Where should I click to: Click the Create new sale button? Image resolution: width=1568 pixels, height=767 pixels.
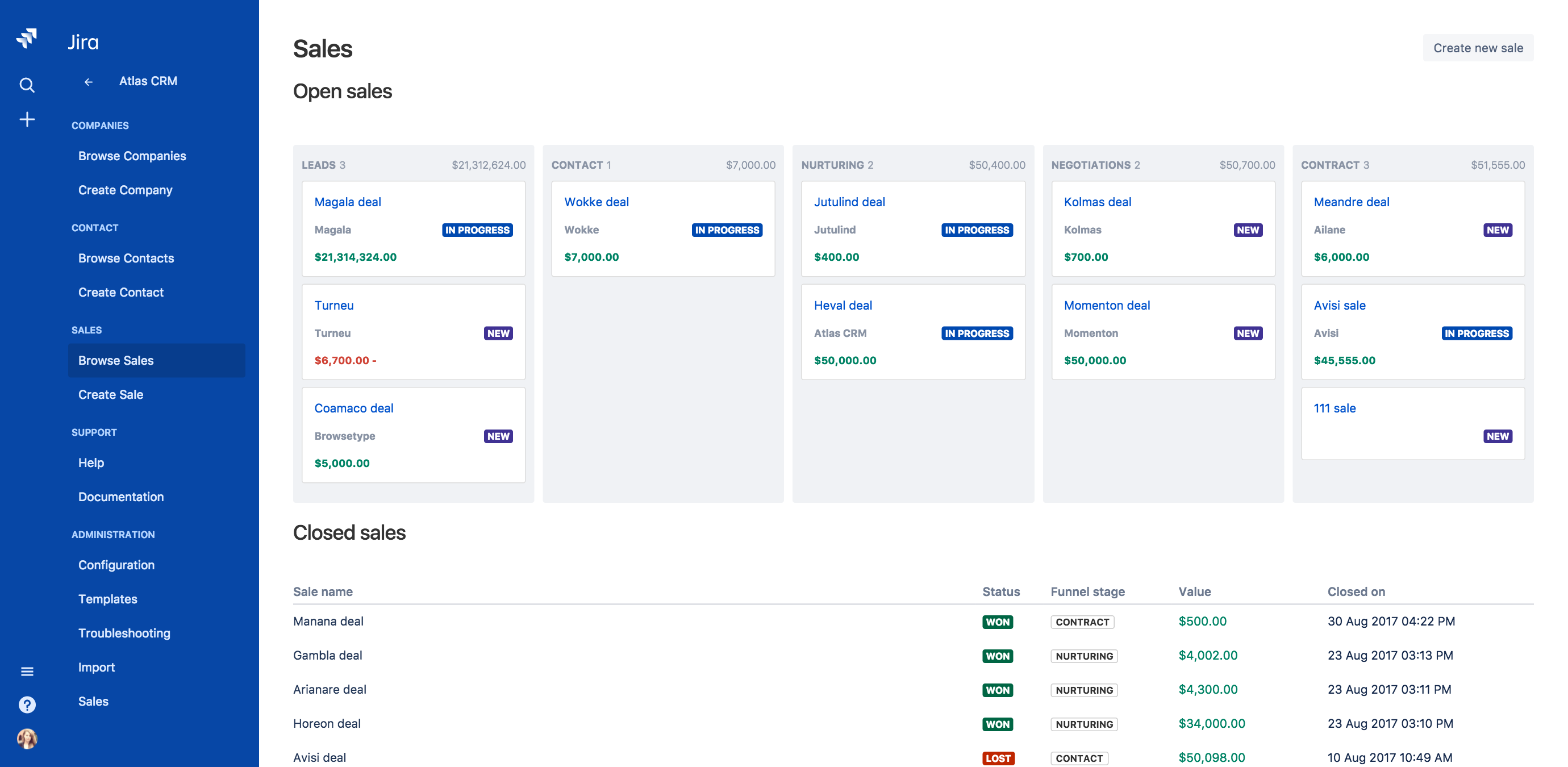pyautogui.click(x=1477, y=48)
